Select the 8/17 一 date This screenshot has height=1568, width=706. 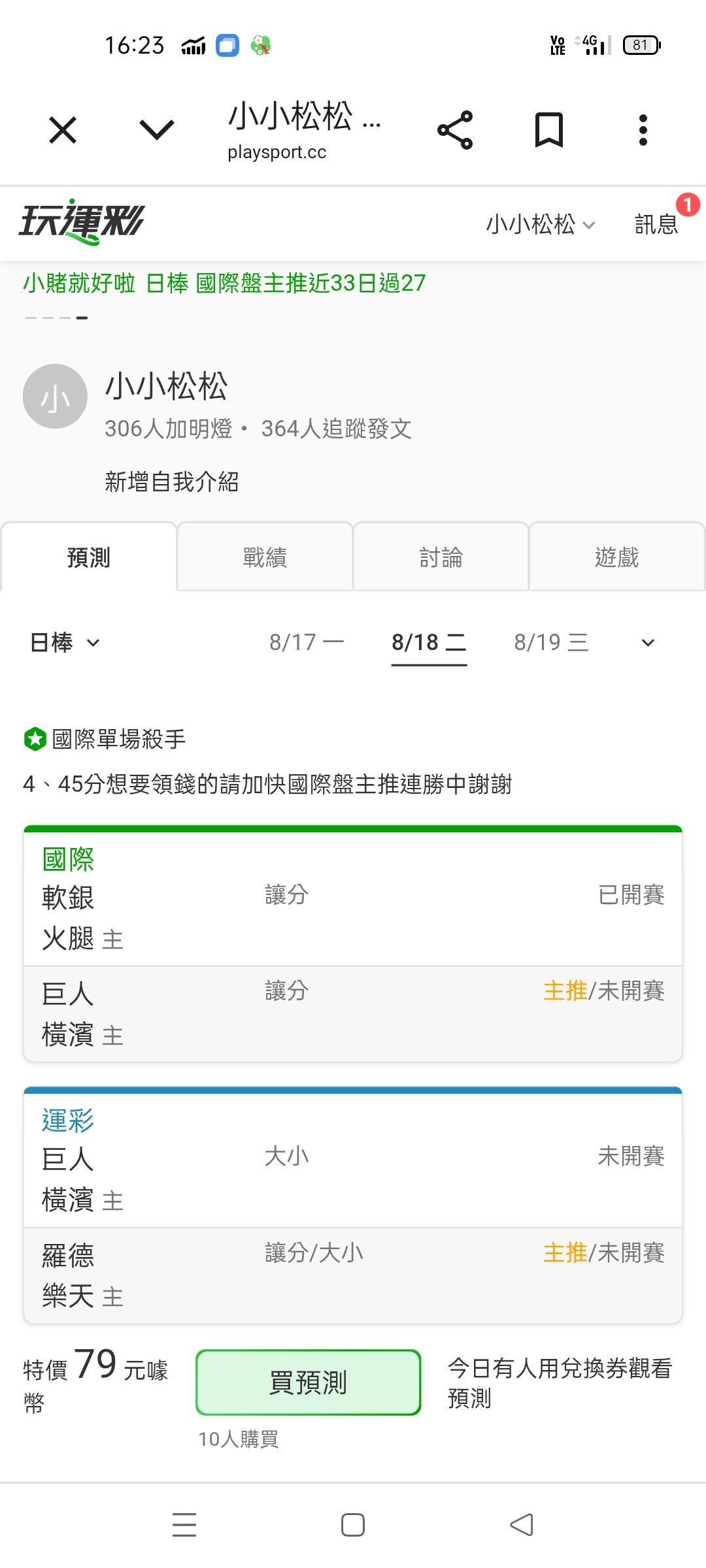pyautogui.click(x=307, y=642)
